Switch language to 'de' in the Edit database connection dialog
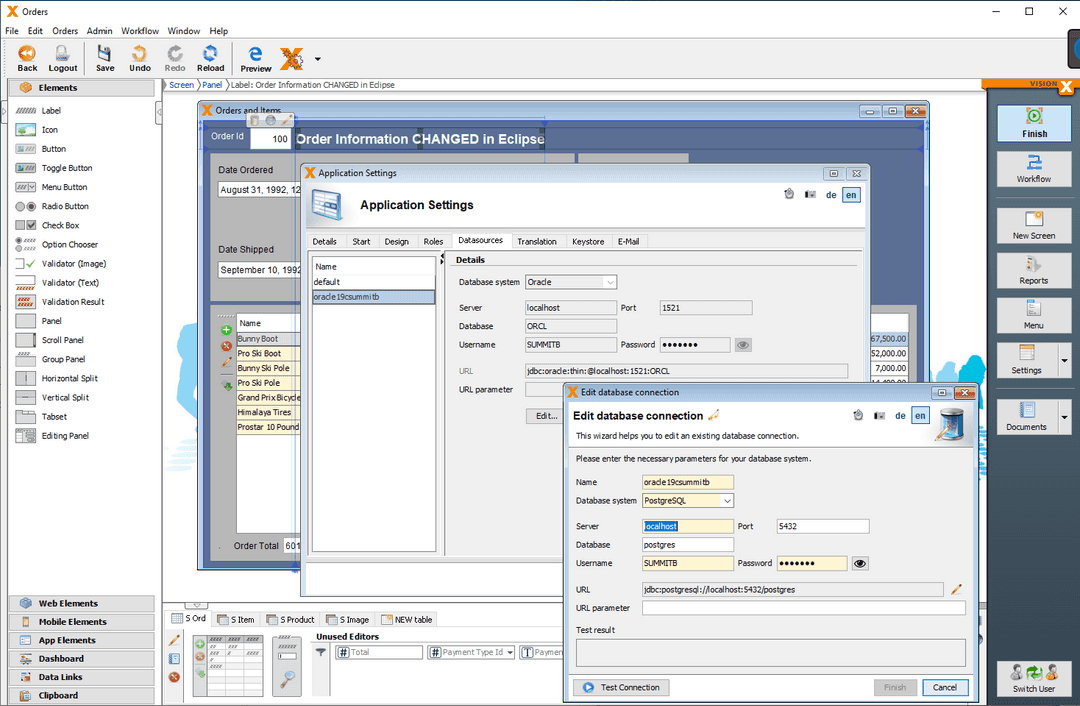 point(899,415)
